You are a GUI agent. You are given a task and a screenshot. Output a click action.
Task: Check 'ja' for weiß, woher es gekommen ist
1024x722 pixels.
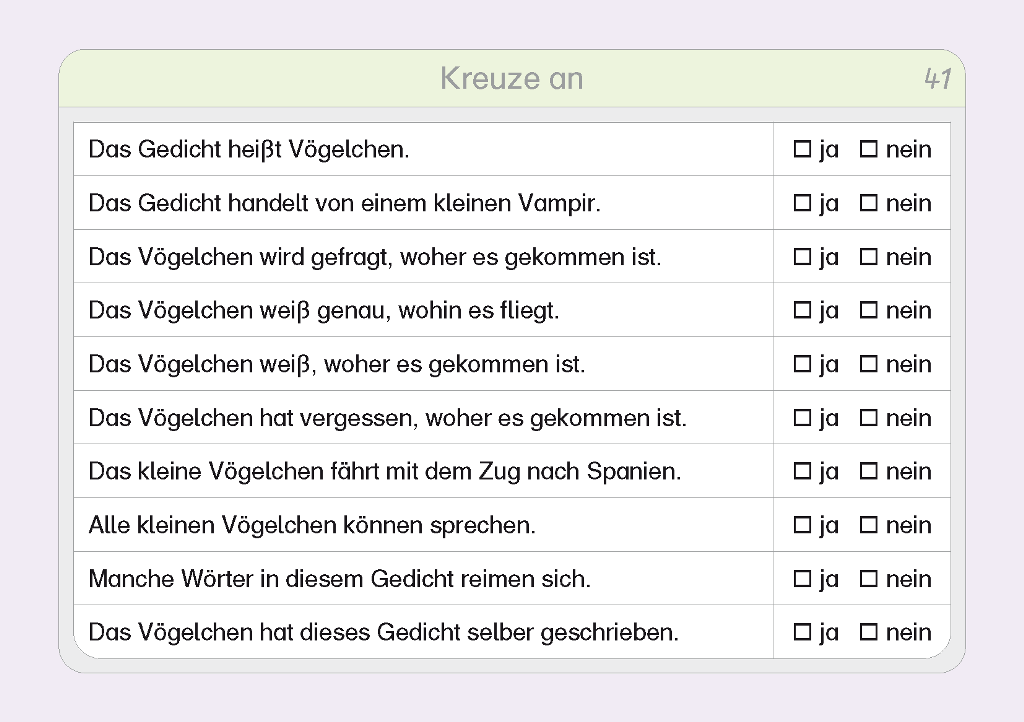click(x=802, y=365)
